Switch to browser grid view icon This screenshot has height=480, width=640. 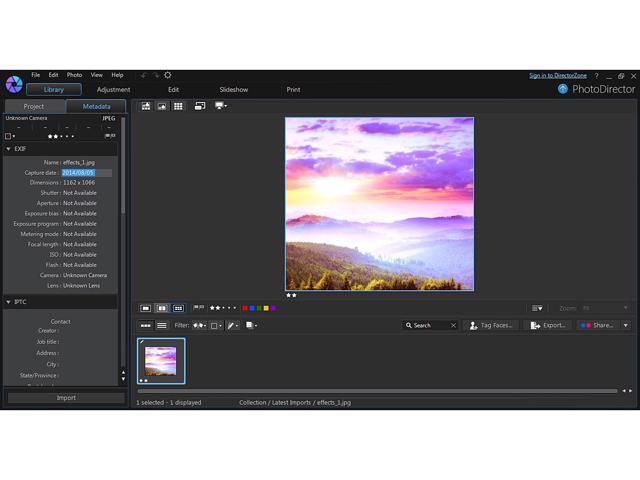pyautogui.click(x=178, y=106)
